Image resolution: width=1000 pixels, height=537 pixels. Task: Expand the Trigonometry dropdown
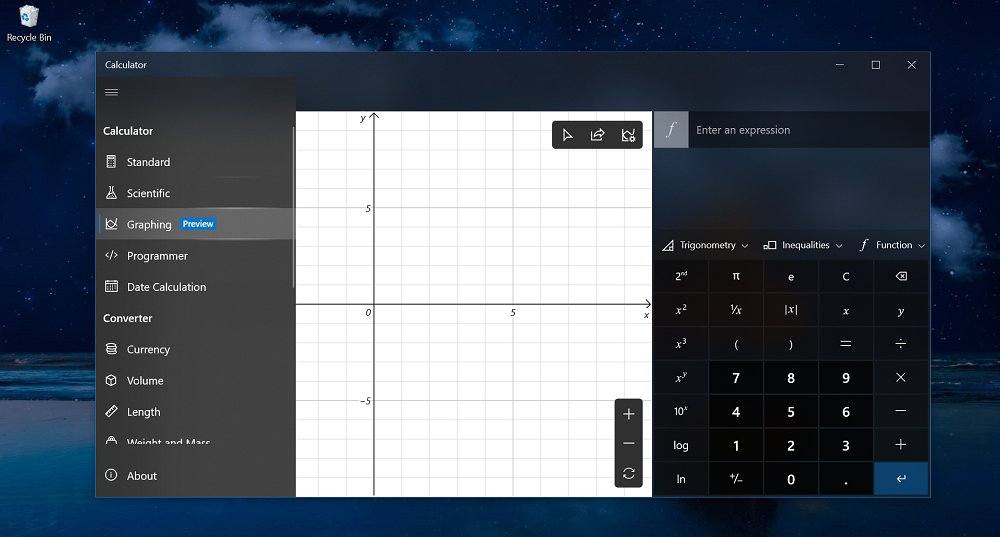(x=705, y=245)
